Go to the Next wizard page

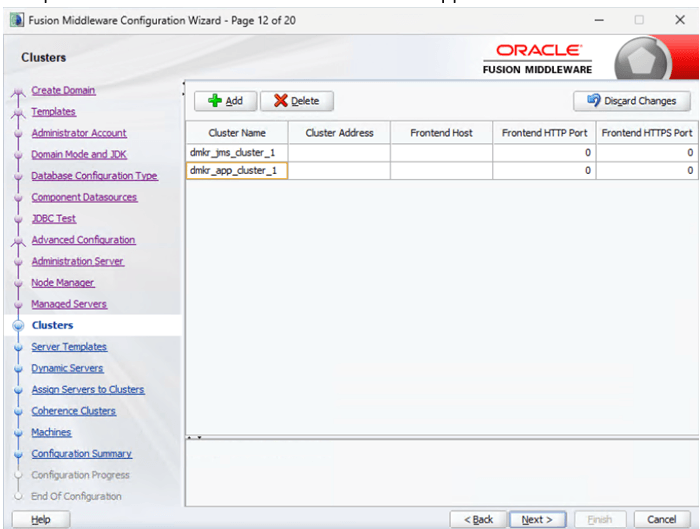click(x=537, y=520)
